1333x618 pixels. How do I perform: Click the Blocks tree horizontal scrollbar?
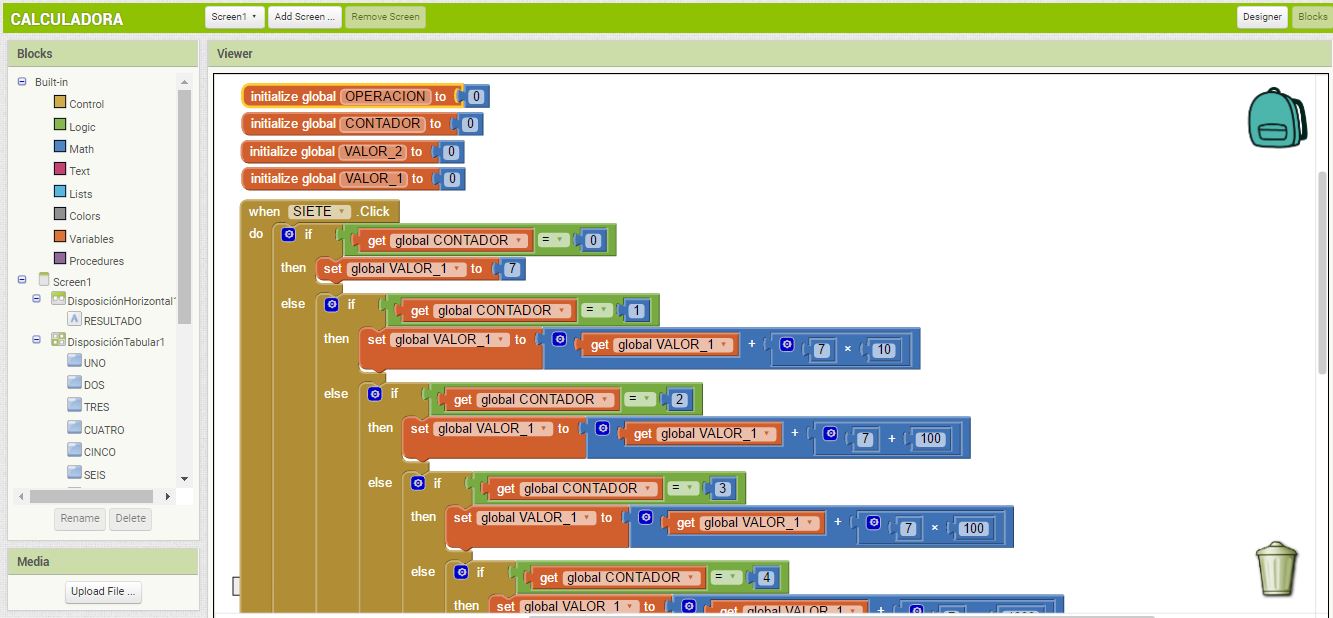coord(91,496)
